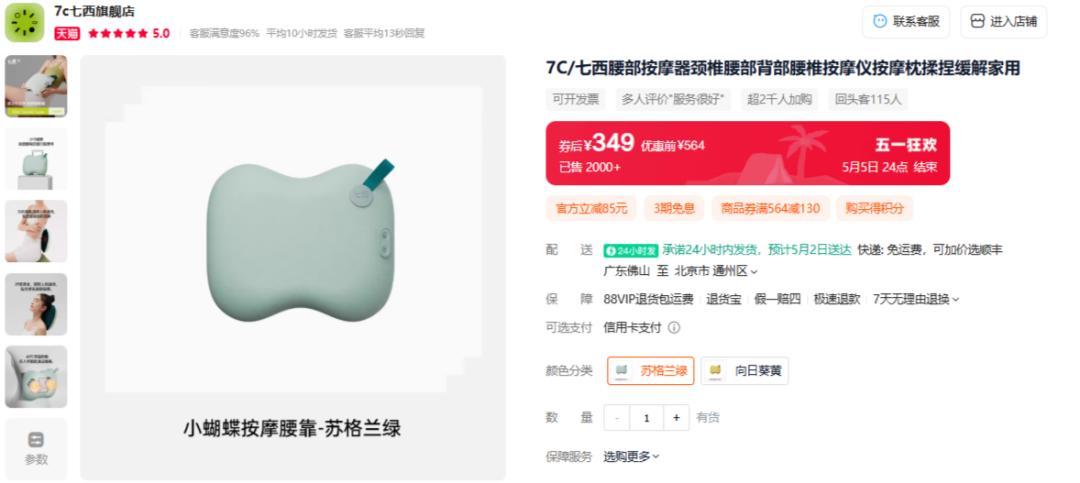Click the 商品券满564减130 coupon tag
Image resolution: width=1080 pixels, height=483 pixels.
[770, 208]
